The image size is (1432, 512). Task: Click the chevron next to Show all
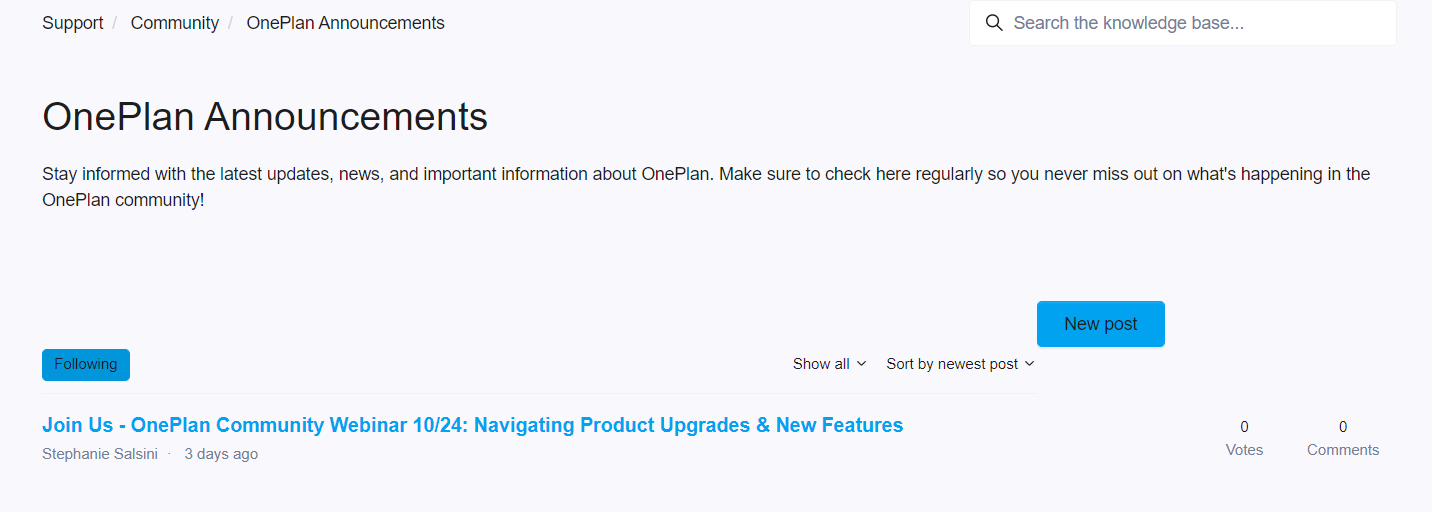(x=861, y=364)
